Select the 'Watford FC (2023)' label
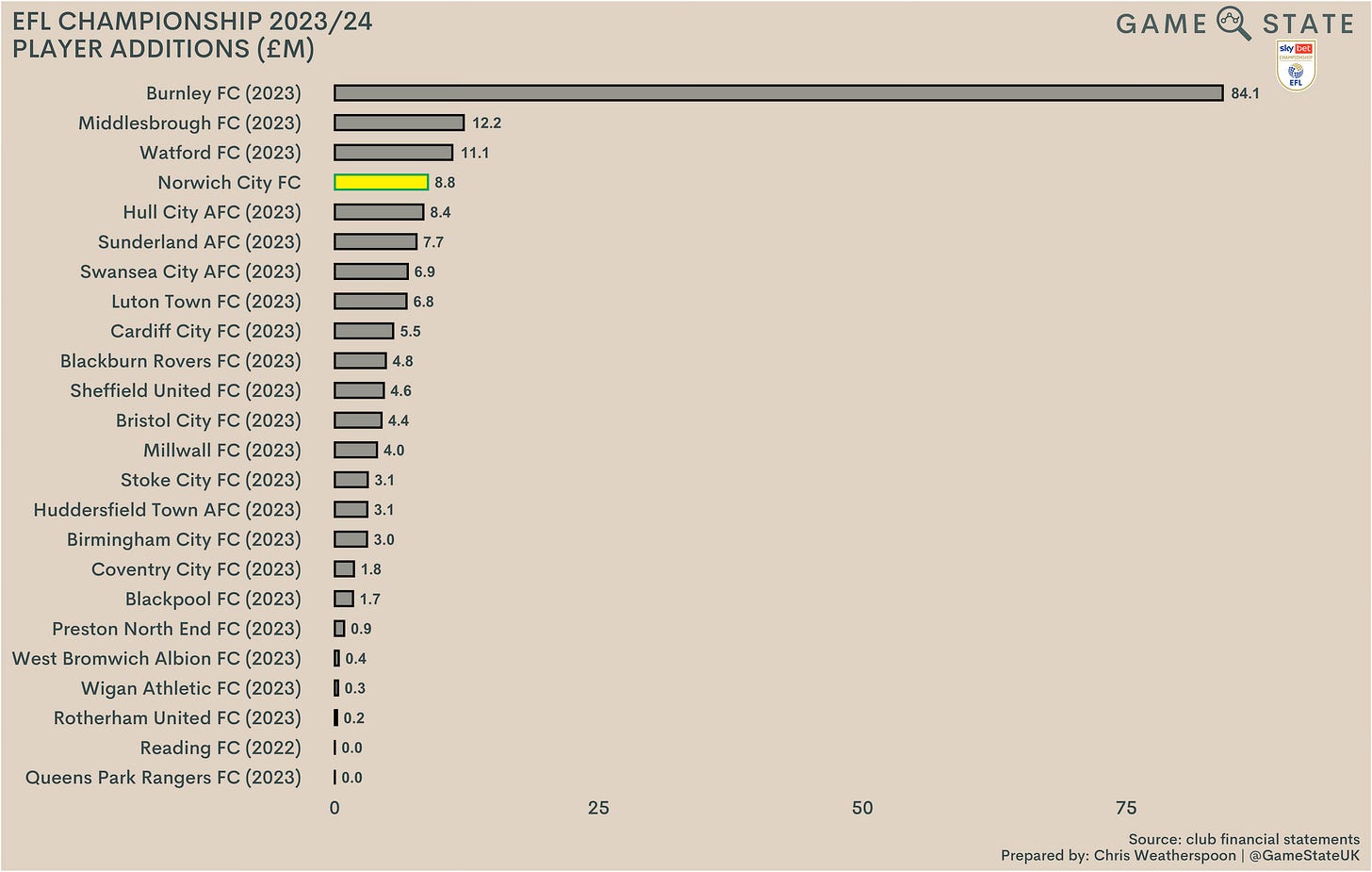 click(x=220, y=153)
